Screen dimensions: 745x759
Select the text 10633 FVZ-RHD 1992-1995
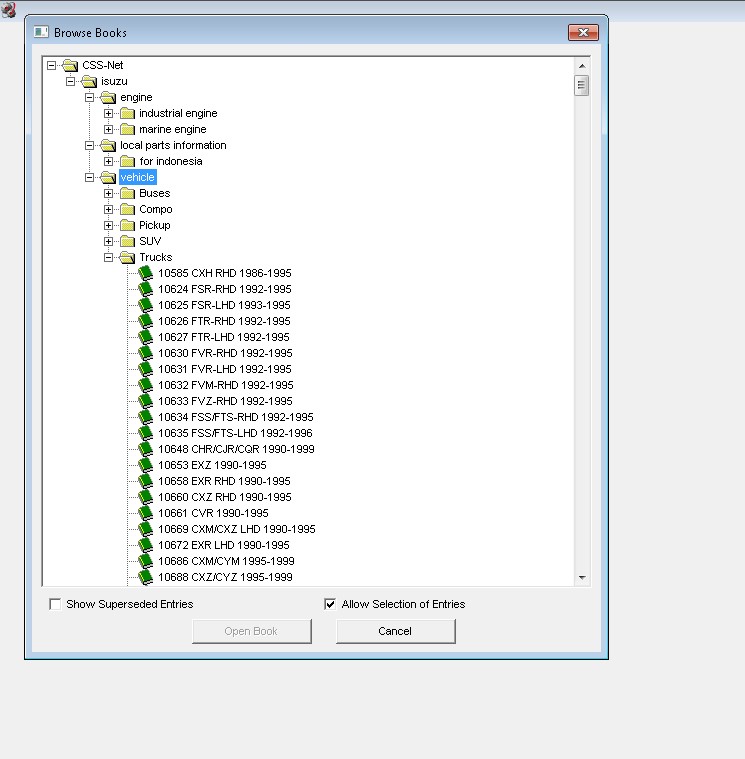(x=225, y=401)
